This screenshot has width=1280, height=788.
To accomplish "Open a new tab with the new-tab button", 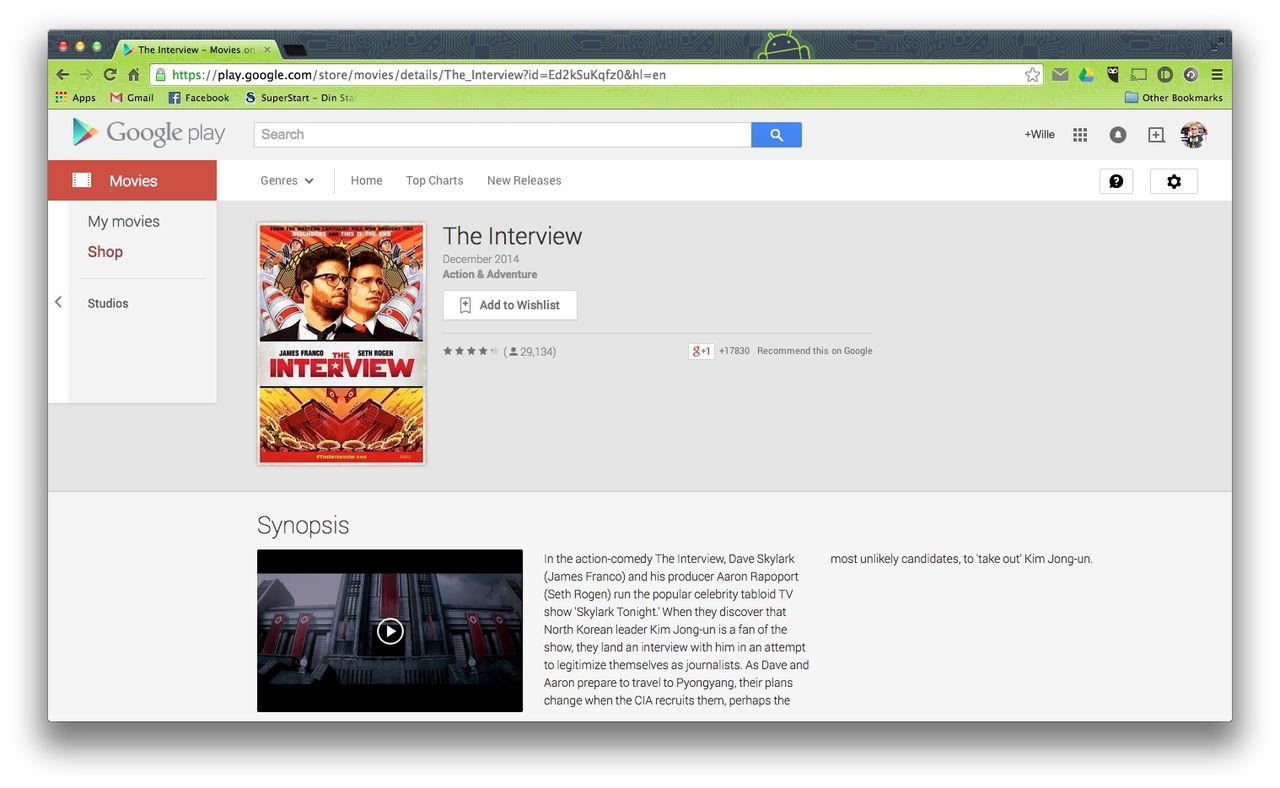I will pos(294,50).
